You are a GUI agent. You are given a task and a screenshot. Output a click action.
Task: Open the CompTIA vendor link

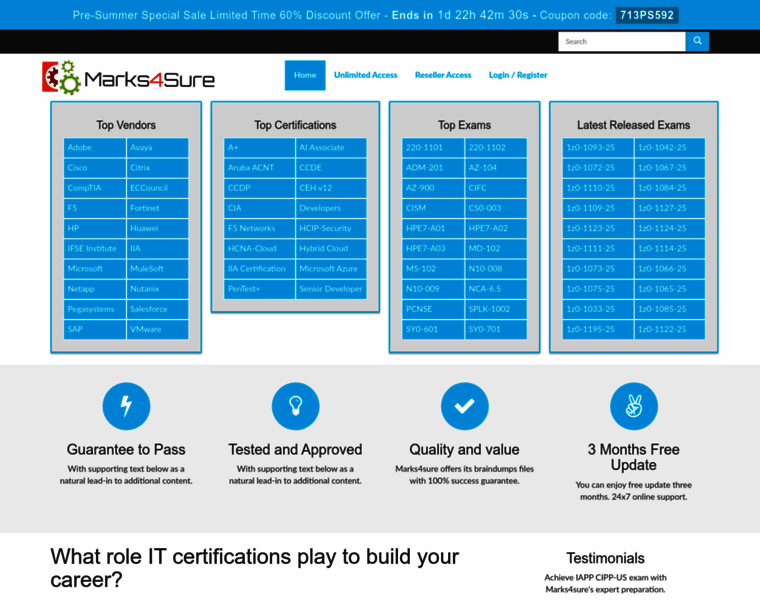pyautogui.click(x=95, y=188)
